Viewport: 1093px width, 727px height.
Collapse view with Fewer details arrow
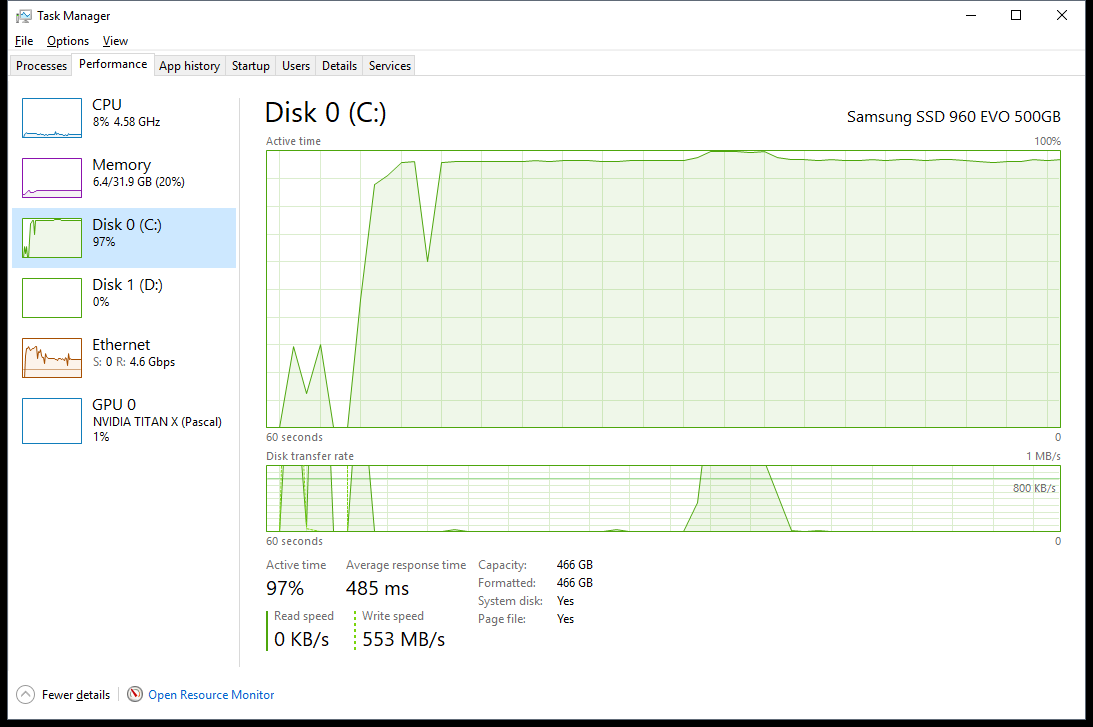25,695
